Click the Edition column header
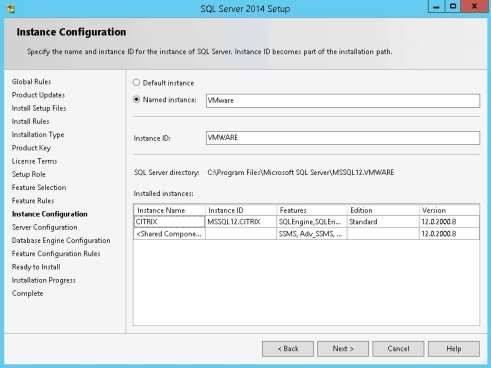This screenshot has width=491, height=368. (x=383, y=210)
